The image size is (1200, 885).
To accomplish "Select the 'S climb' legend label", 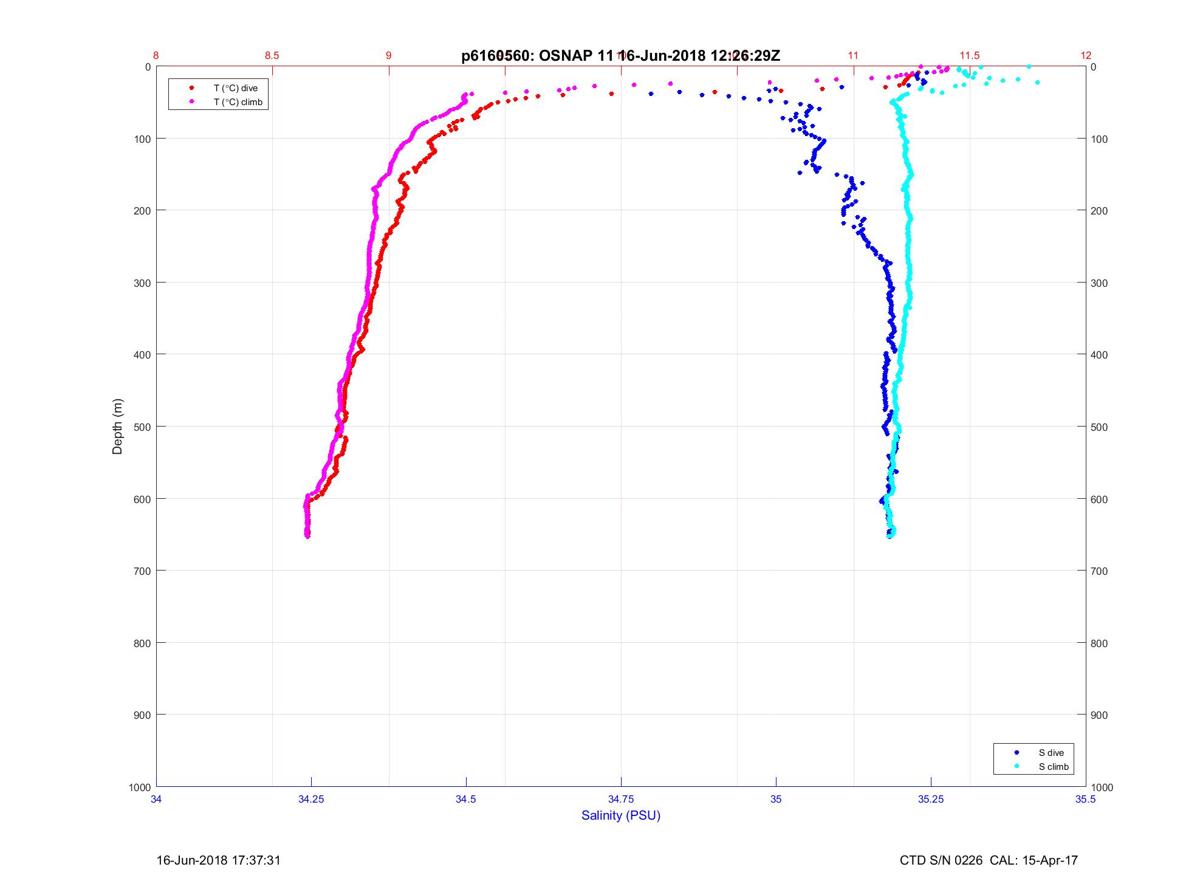I will tap(1053, 766).
